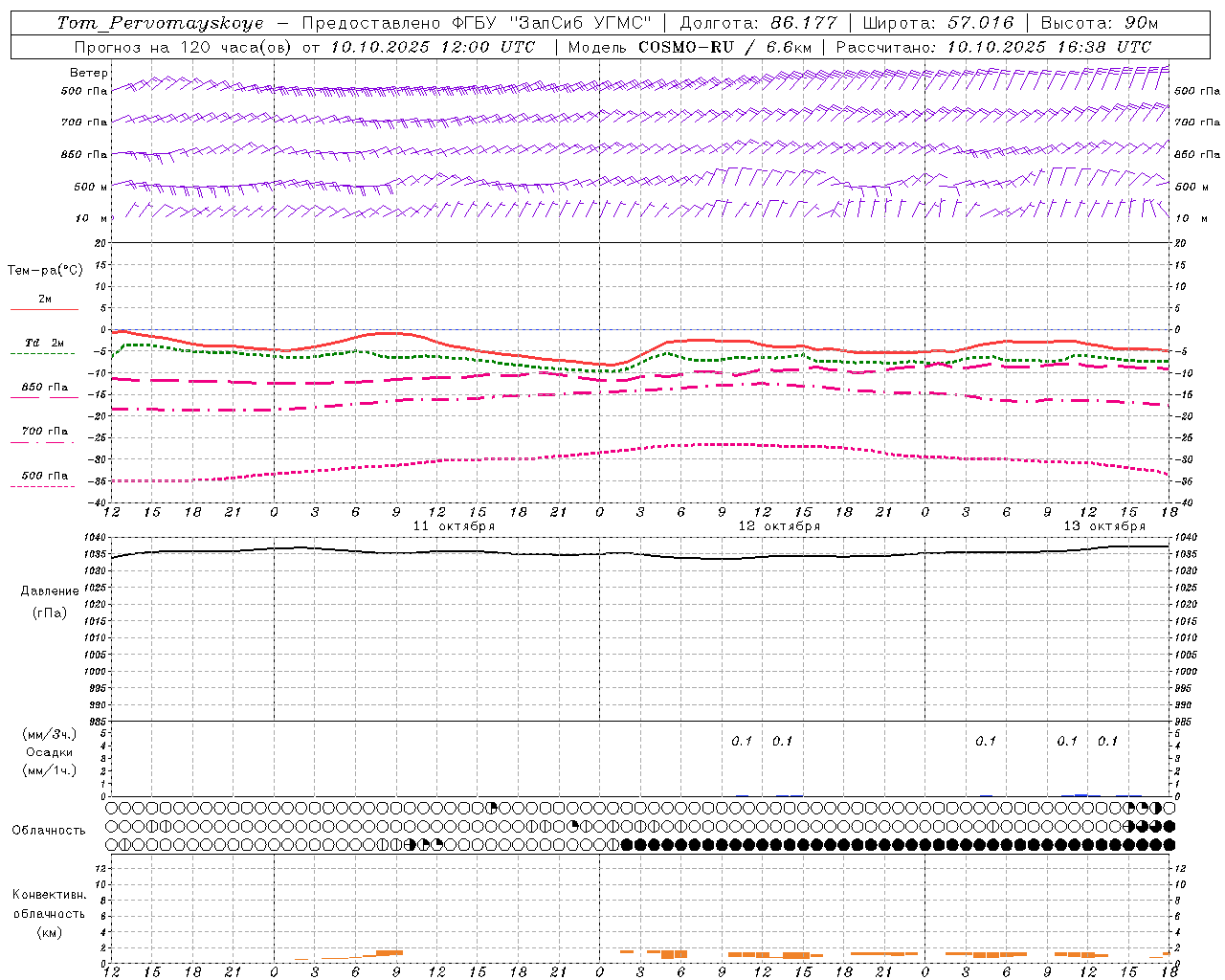Select the model name COSMO-RU / 6.6км
This screenshot has height=980, width=1225.
(x=725, y=47)
